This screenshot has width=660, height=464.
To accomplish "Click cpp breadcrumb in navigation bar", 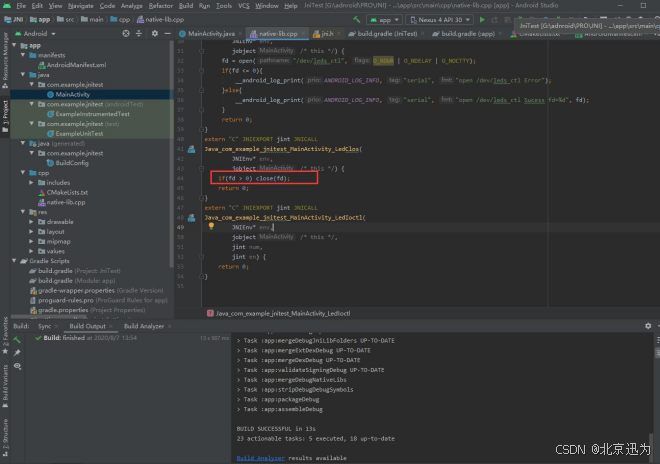I will (x=120, y=19).
